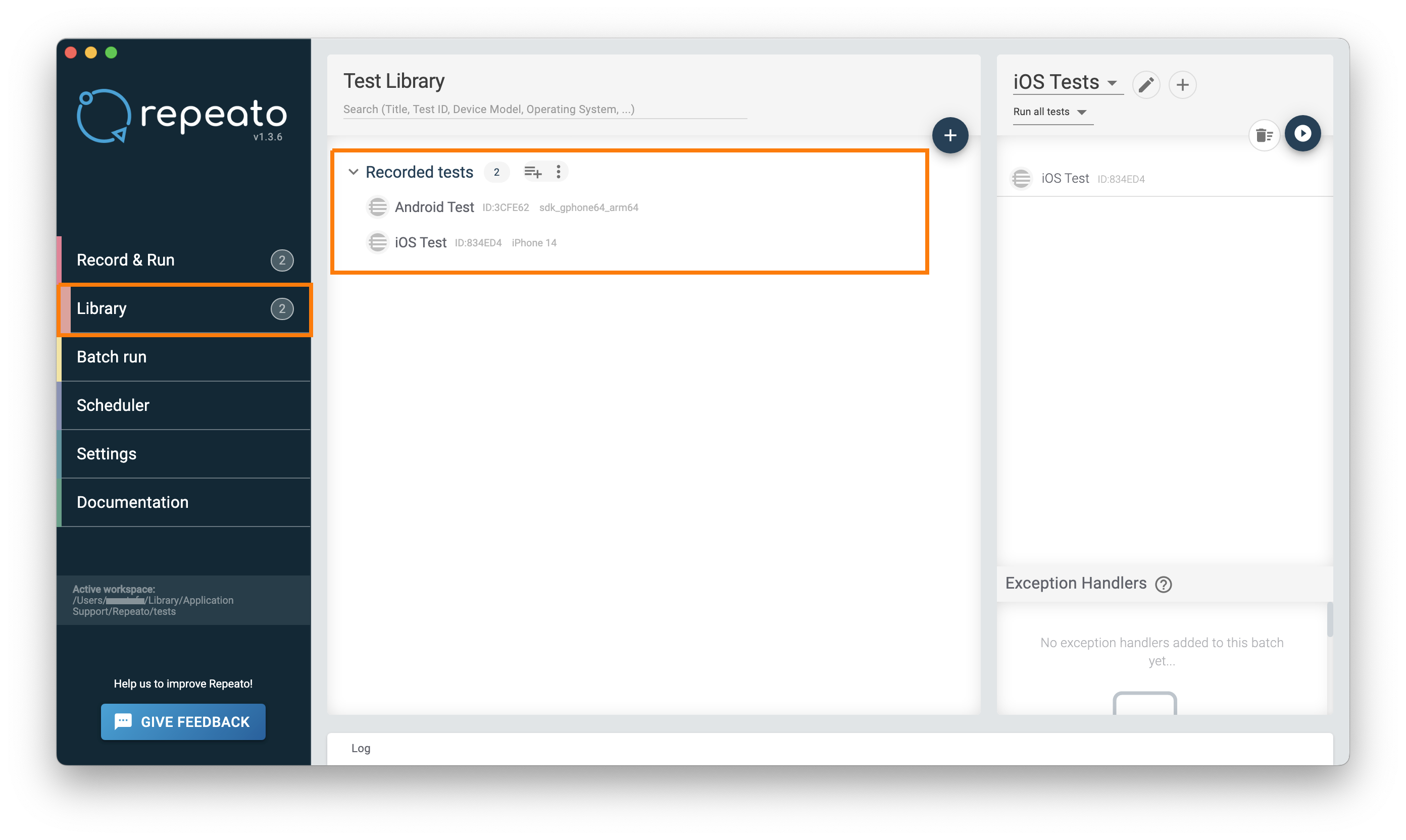
Task: Click the Repeato logo icon
Action: [x=104, y=116]
